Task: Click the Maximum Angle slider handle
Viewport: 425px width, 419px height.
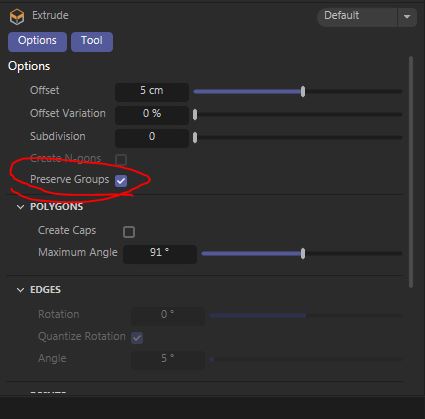Action: 303,254
